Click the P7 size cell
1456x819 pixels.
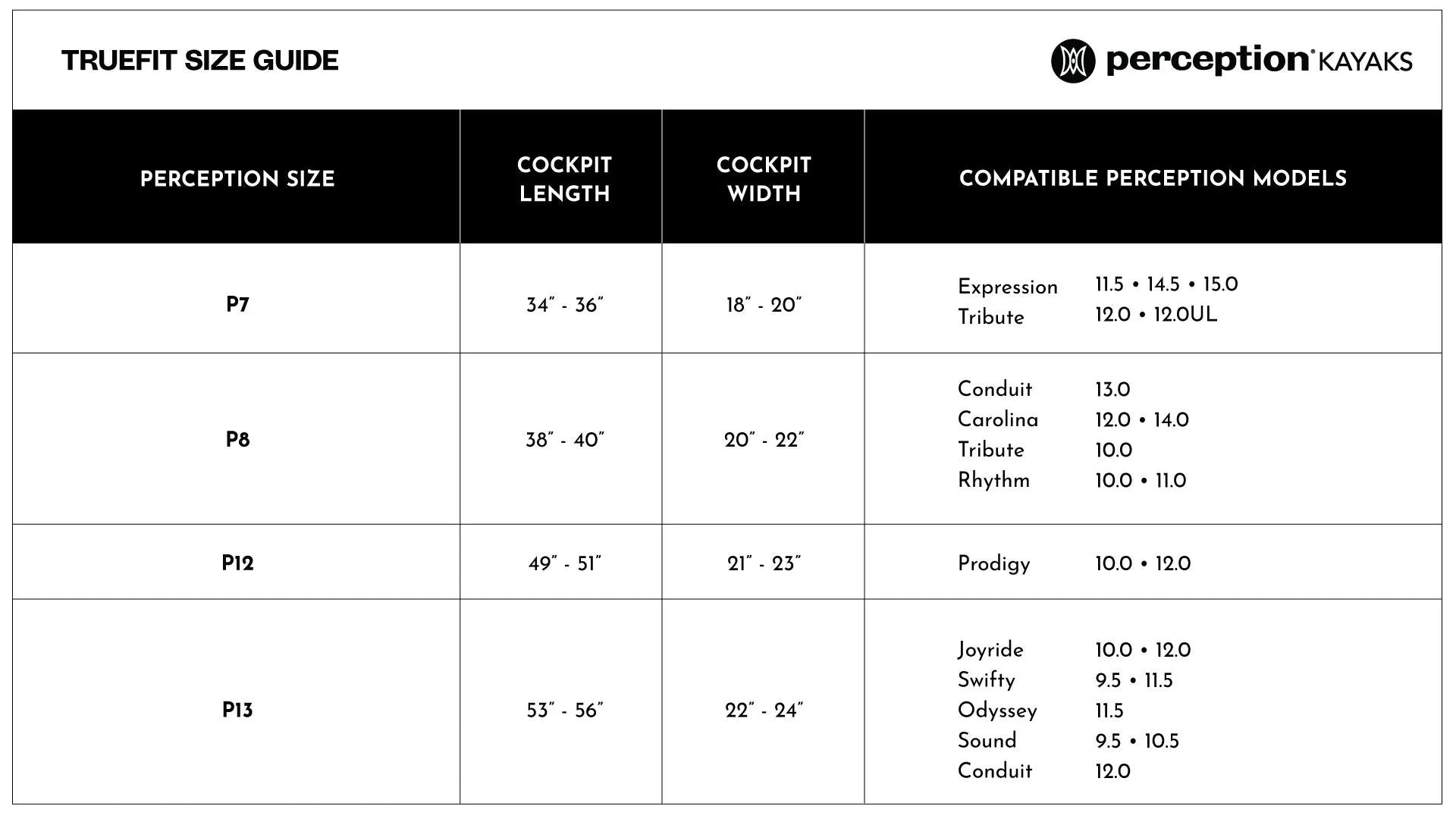[237, 305]
